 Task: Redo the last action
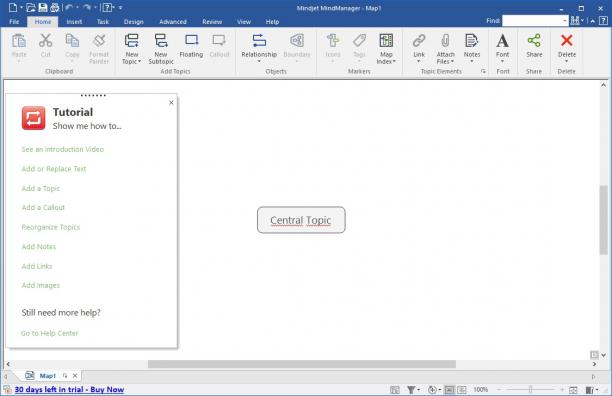pyautogui.click(x=87, y=7)
